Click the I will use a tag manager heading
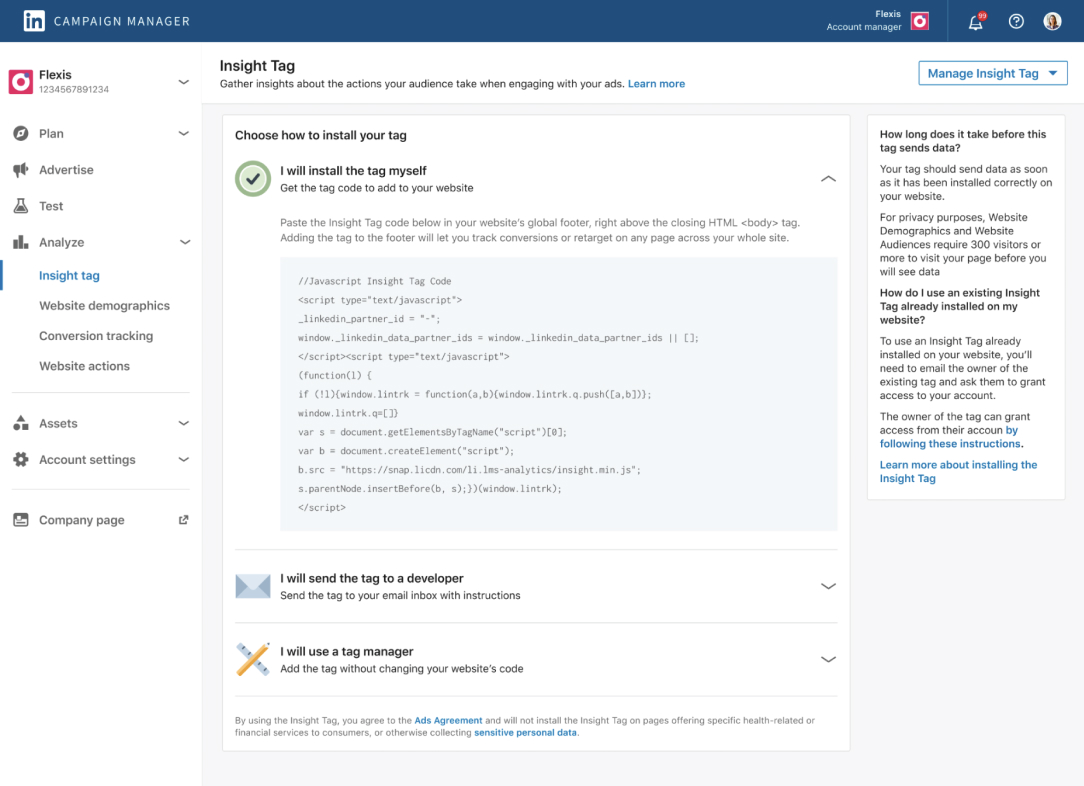This screenshot has width=1084, height=786. (x=347, y=652)
